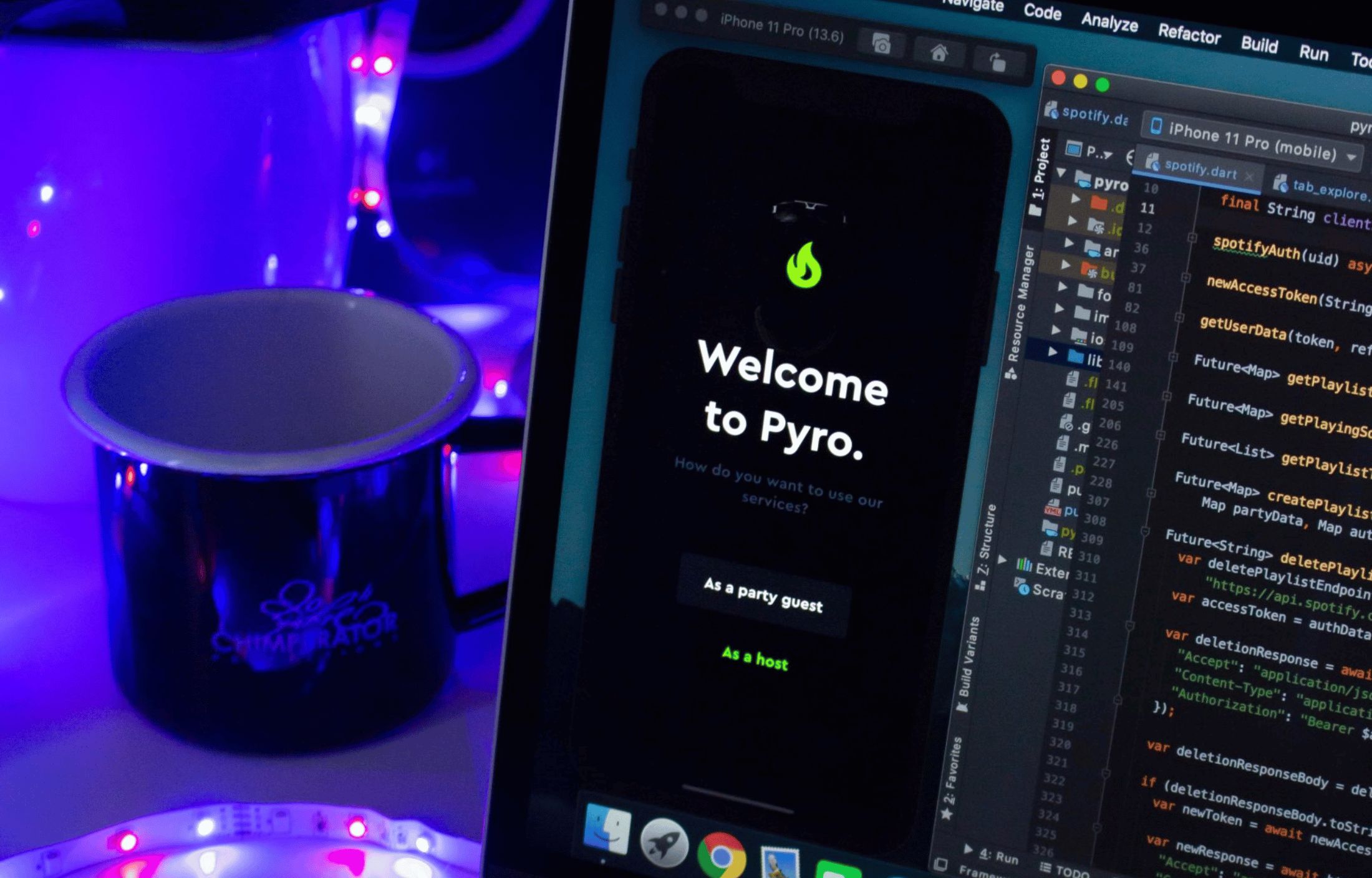
Task: Click the spotify.da breadcrumb file icon
Action: 1051,110
